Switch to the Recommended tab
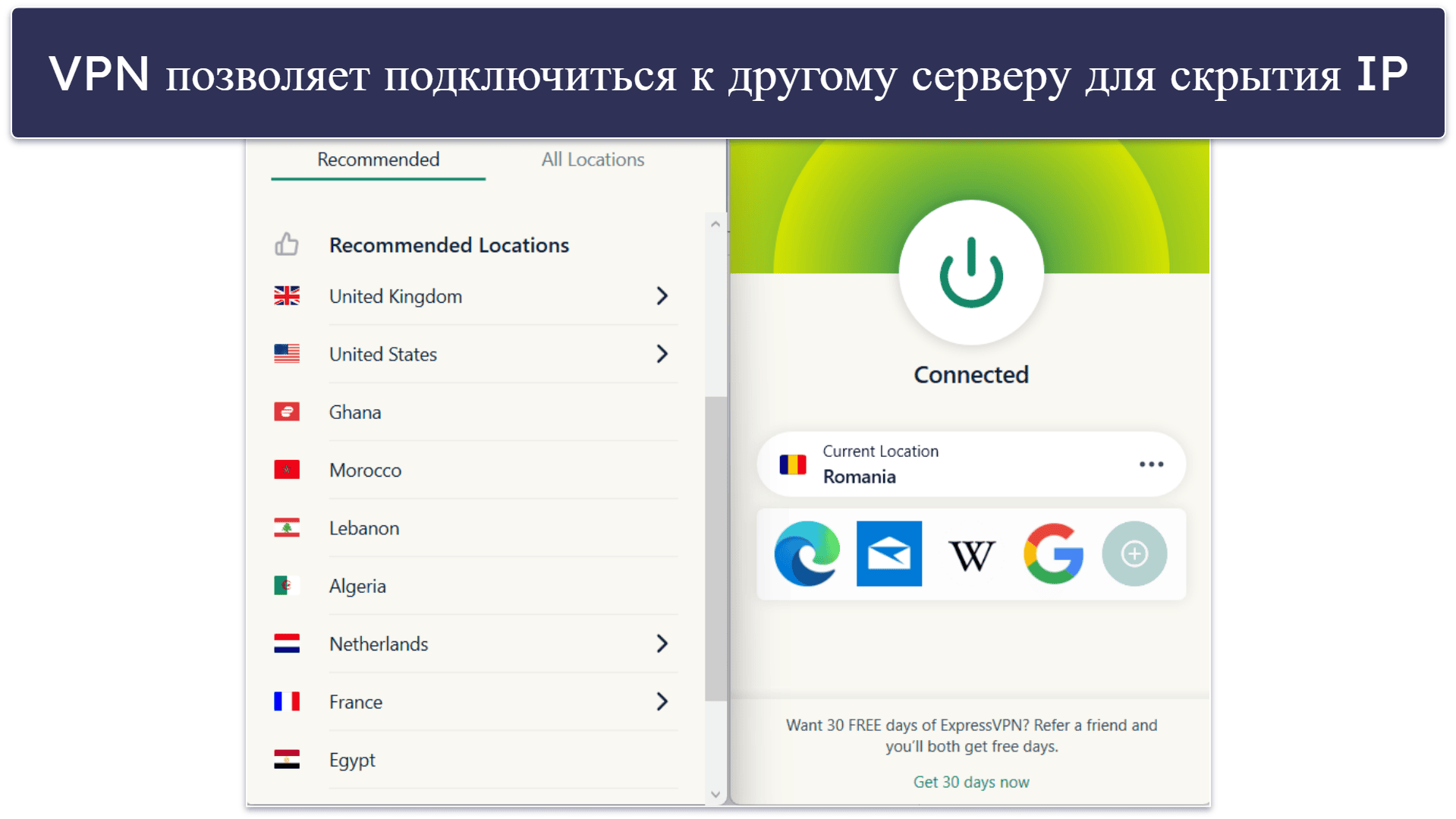The height and width of the screenshot is (819, 1456). pos(378,159)
